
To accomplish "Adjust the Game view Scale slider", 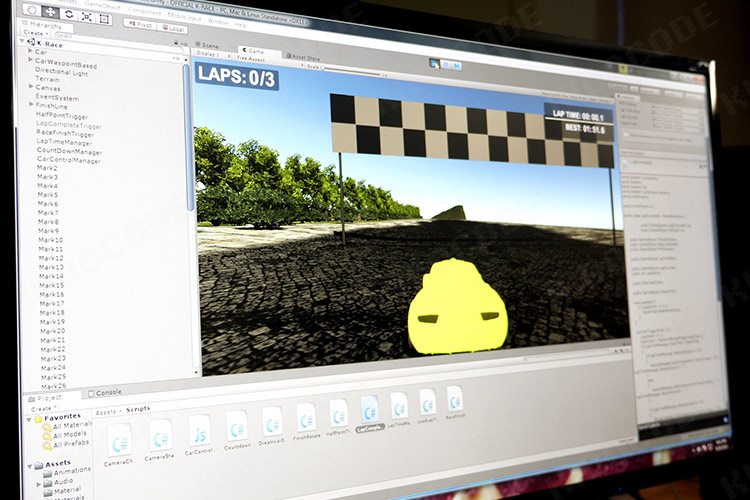I will (x=353, y=71).
